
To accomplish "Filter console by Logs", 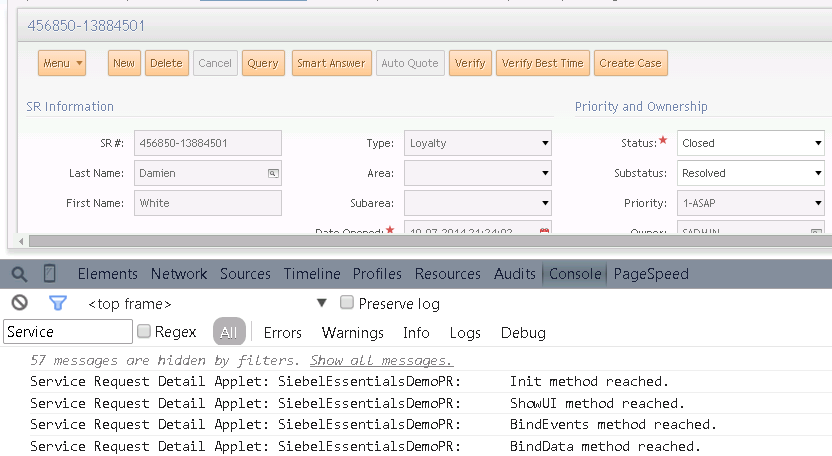I will (465, 333).
